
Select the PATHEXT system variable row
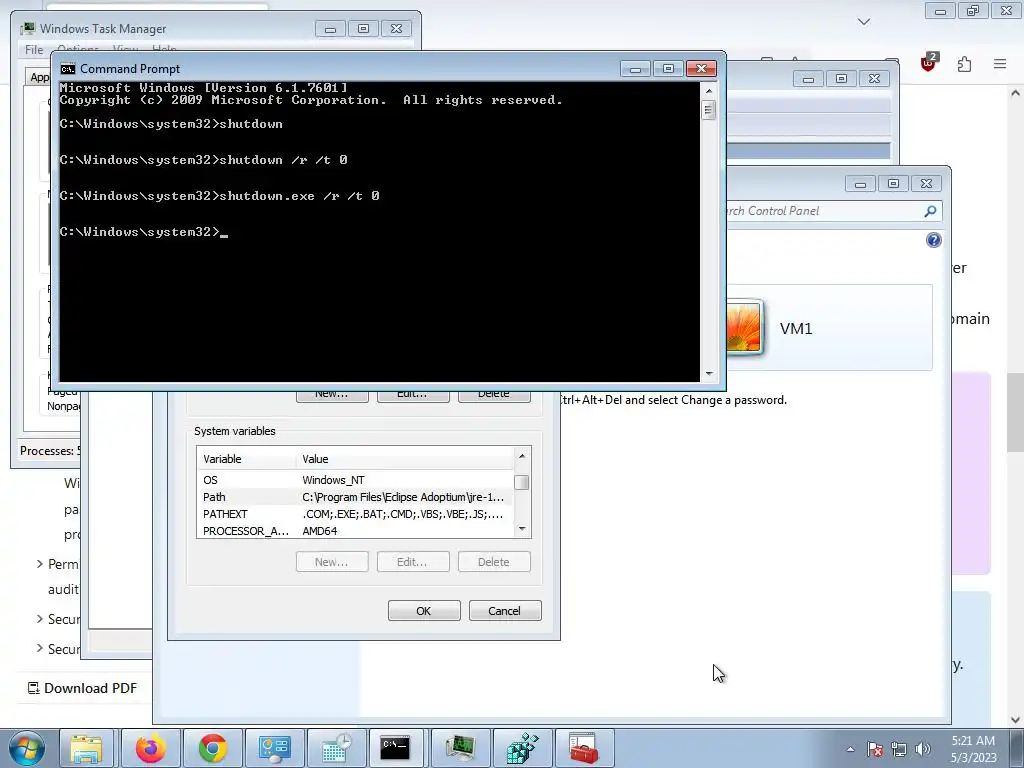357,514
